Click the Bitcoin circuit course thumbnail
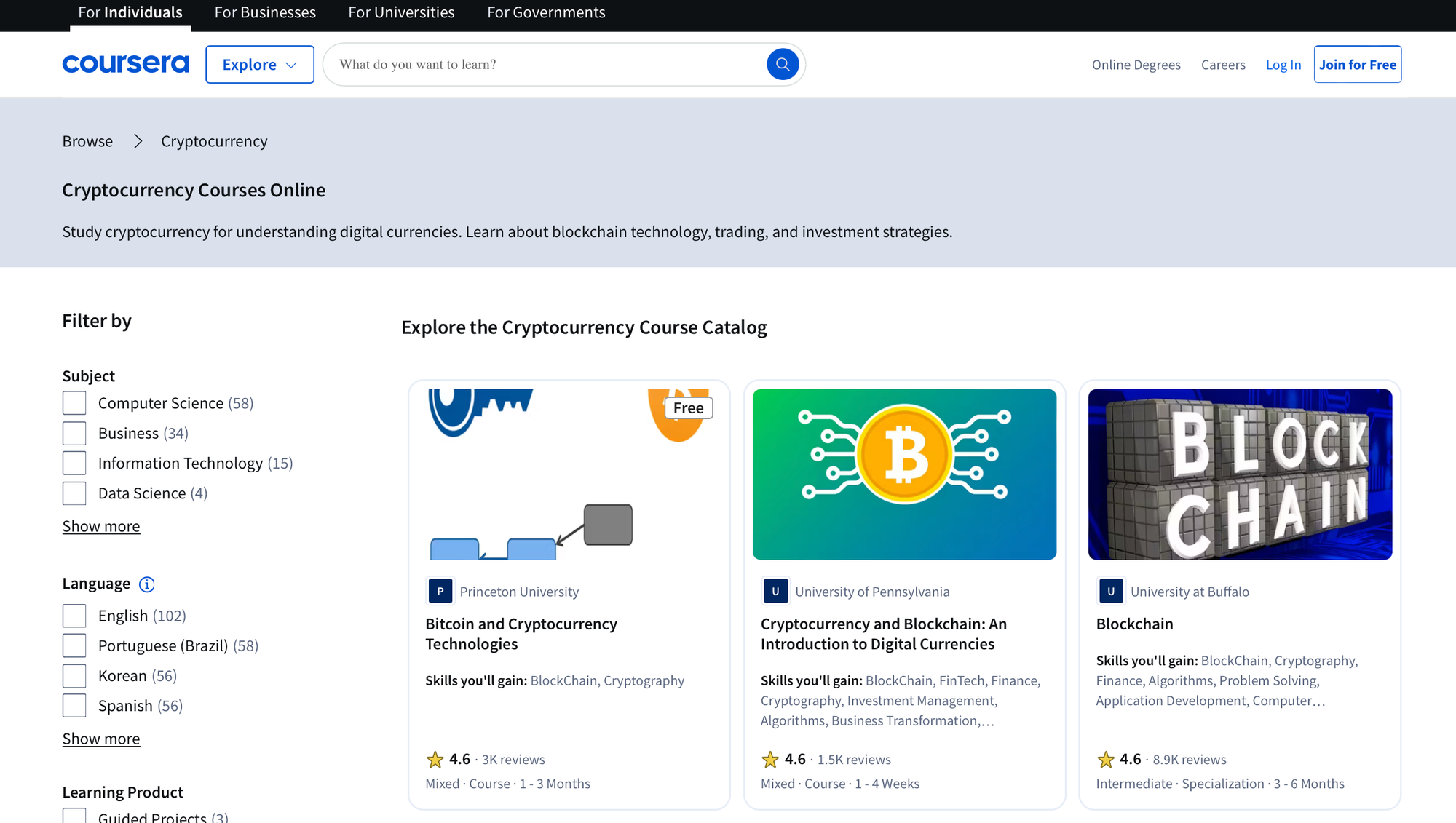 [x=904, y=474]
